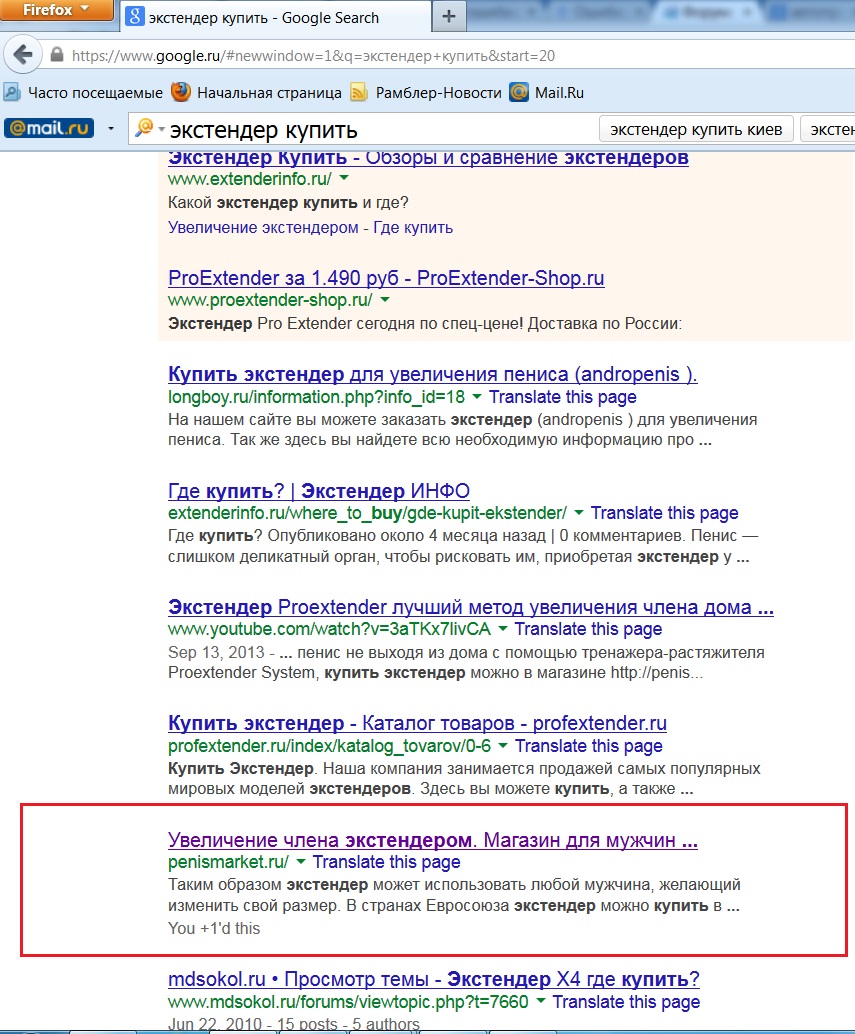This screenshot has width=855, height=1034.
Task: Open 'Где купить? | Экстендер ИНФО' result
Action: 319,491
